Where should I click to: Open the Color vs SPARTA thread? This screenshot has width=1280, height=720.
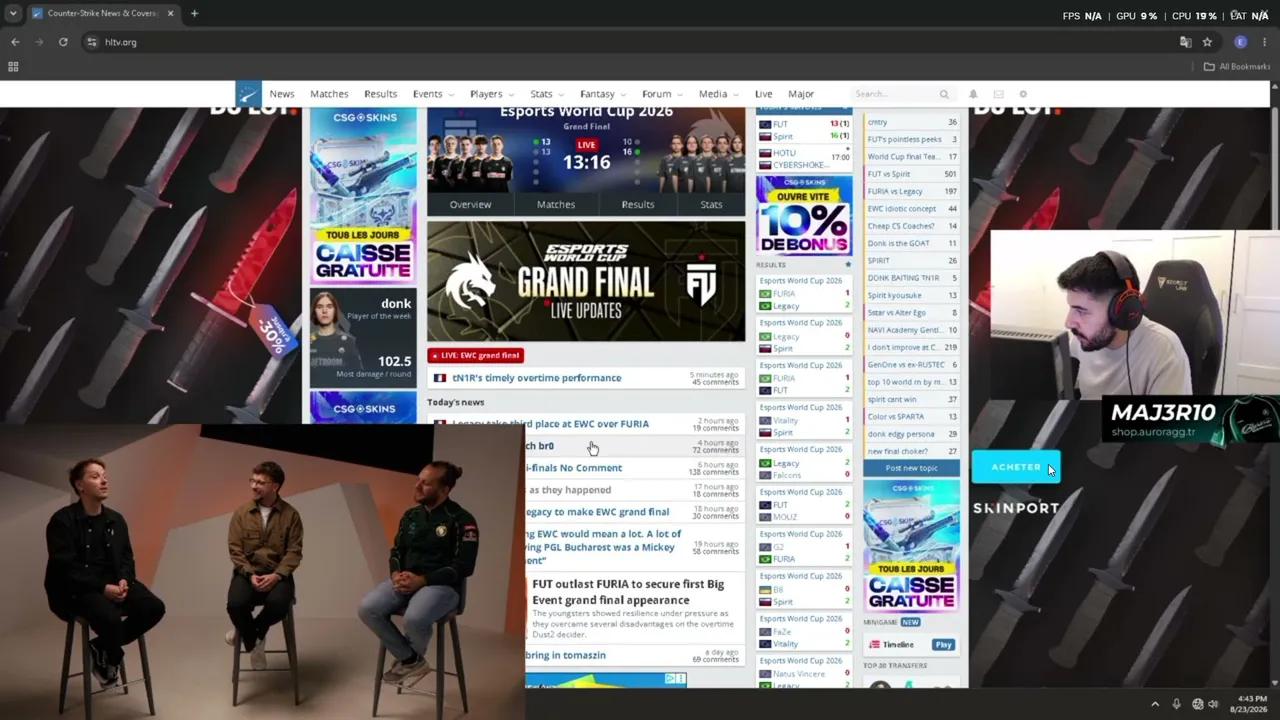pos(911,416)
